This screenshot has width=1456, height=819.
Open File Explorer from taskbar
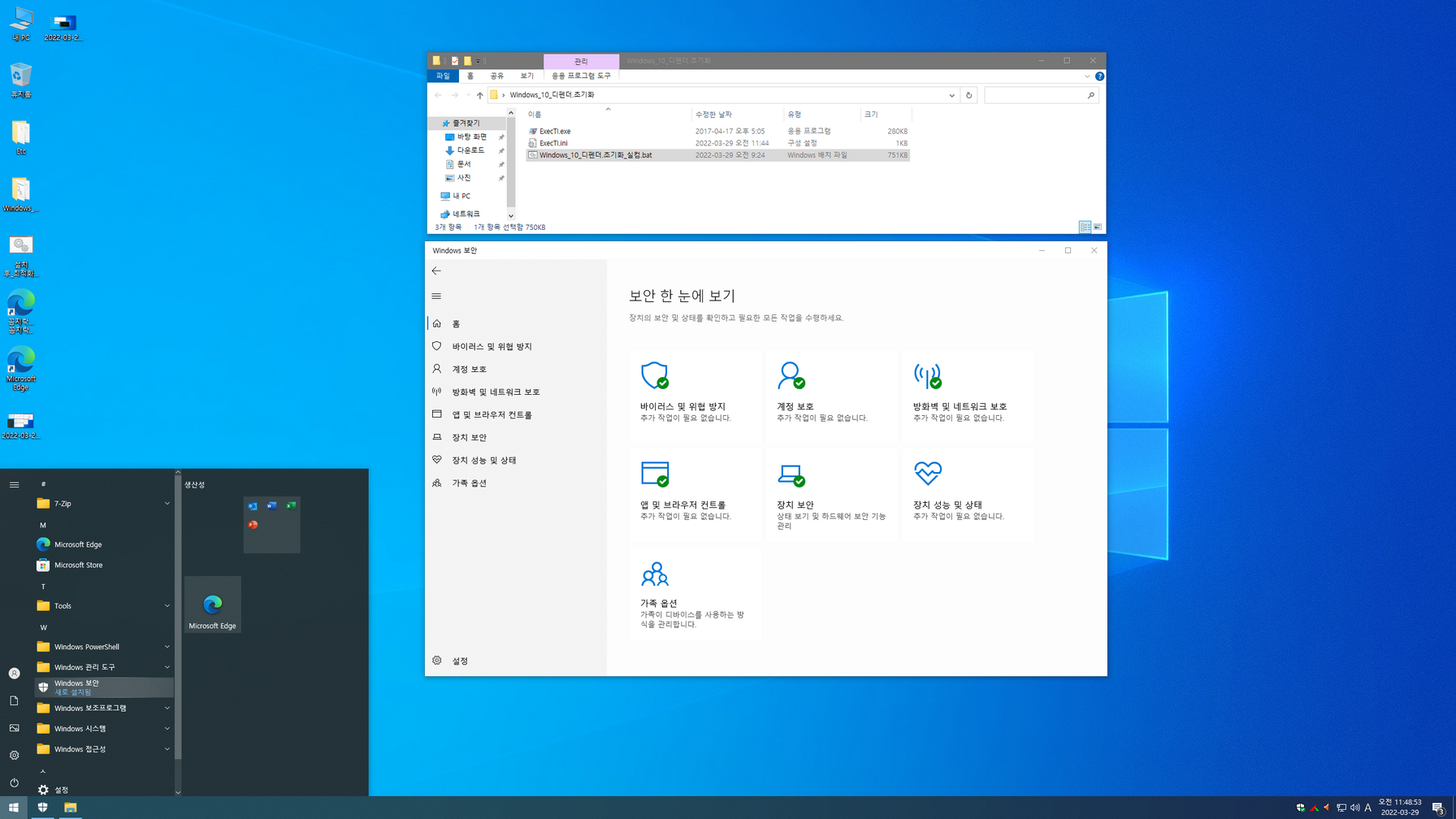pyautogui.click(x=71, y=808)
